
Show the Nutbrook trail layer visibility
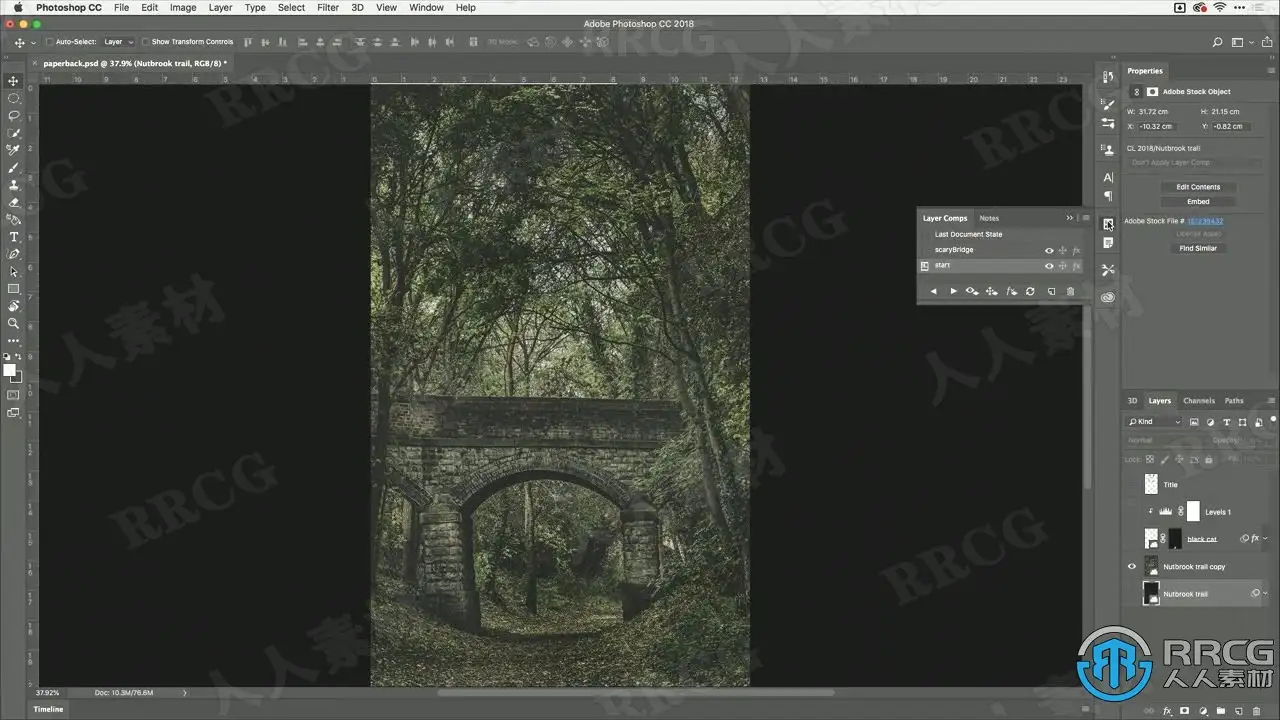tap(1132, 594)
